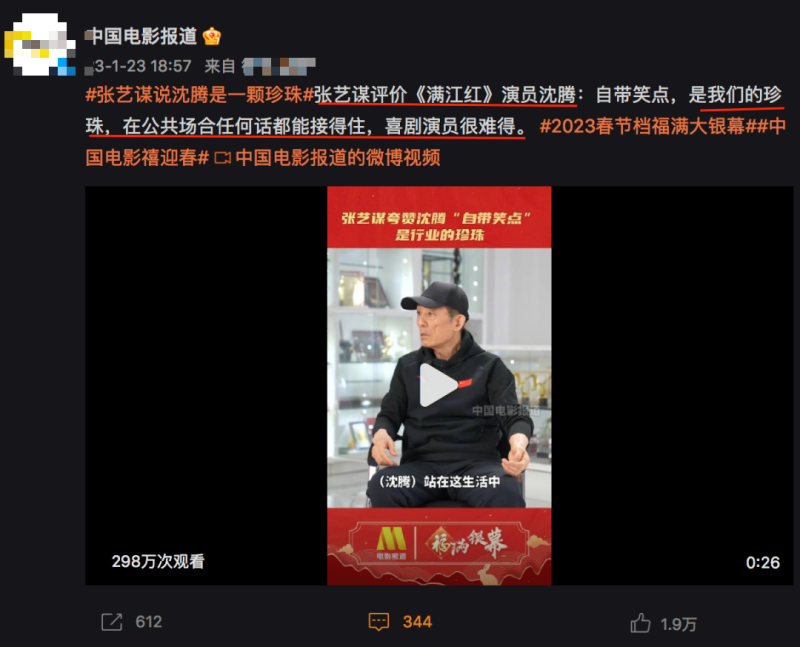800x647 pixels.
Task: Click the blurred source text after 来自
Action: tap(279, 66)
